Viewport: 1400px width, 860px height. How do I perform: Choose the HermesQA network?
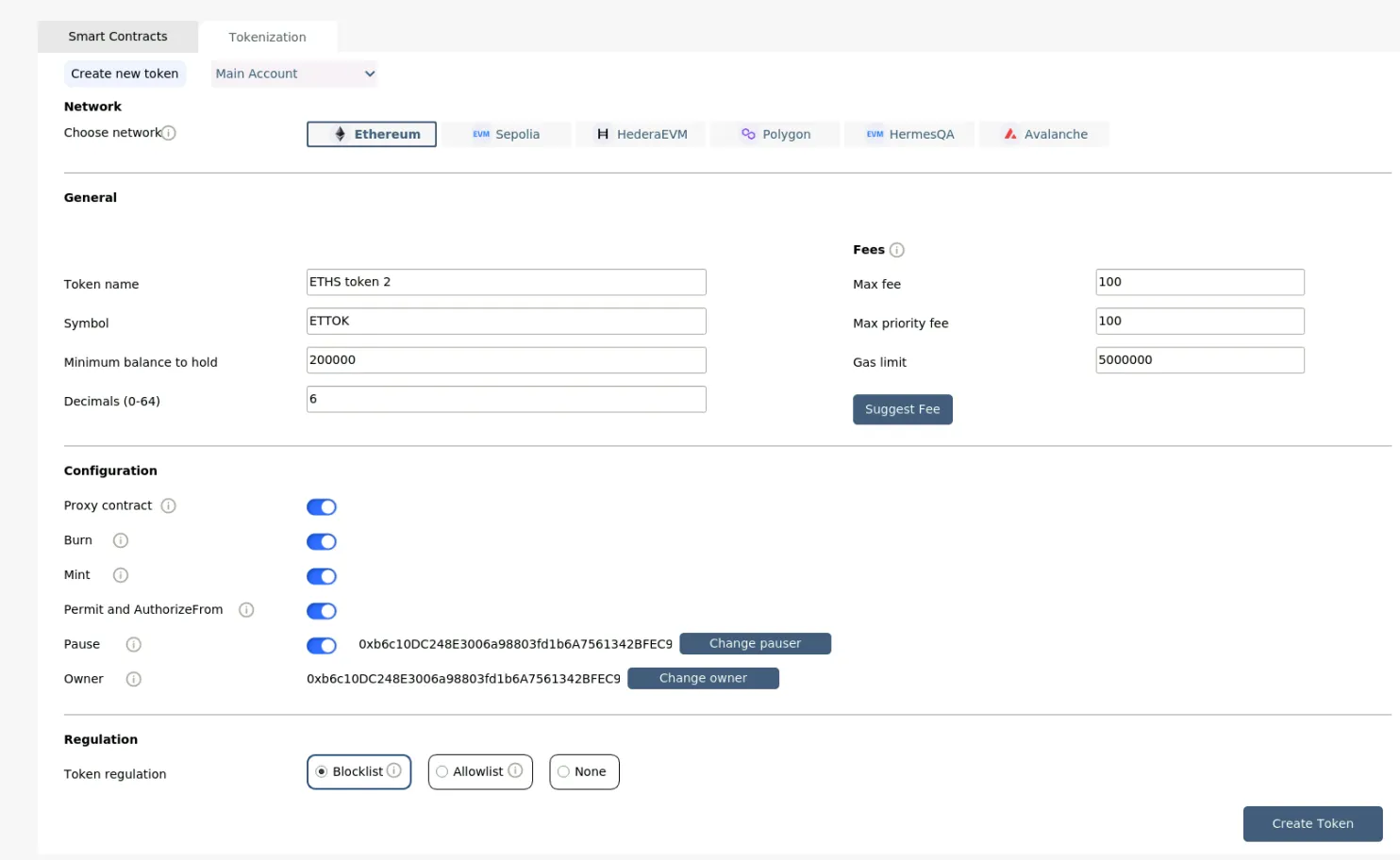[909, 134]
